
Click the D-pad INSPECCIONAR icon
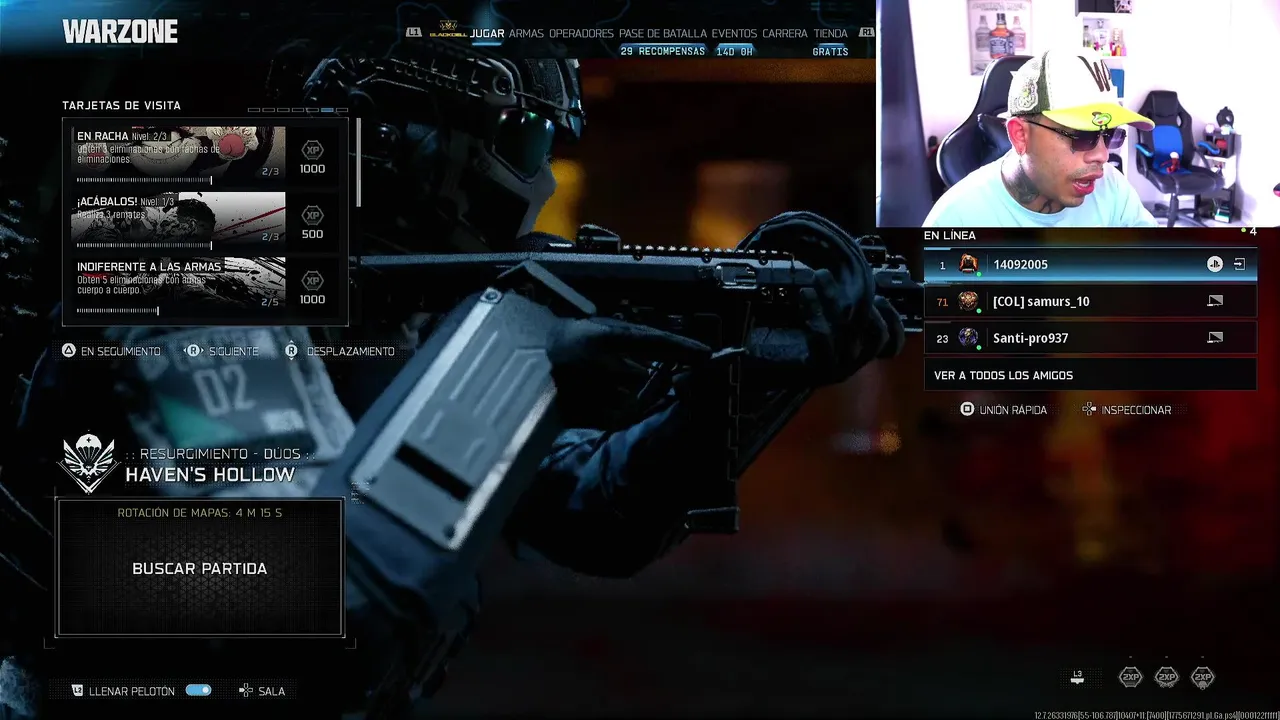coord(1089,409)
